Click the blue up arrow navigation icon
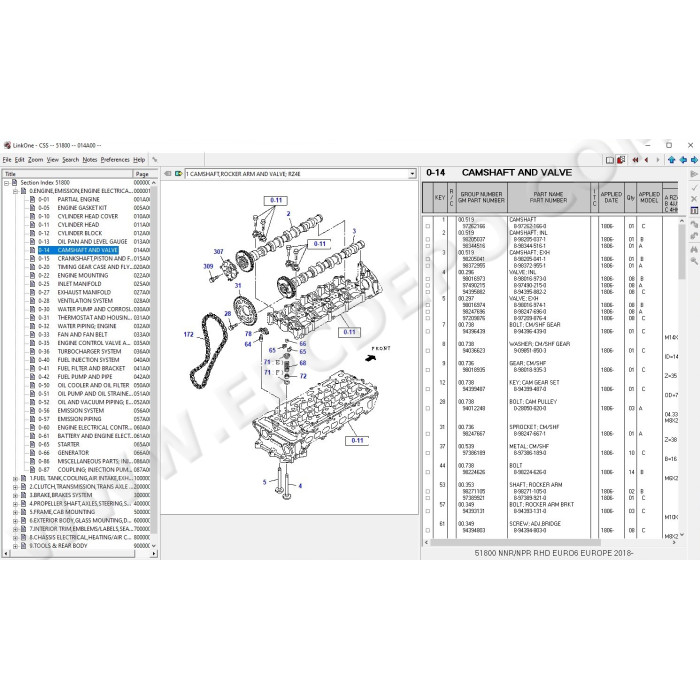Image resolution: width=700 pixels, height=700 pixels. pos(671,160)
